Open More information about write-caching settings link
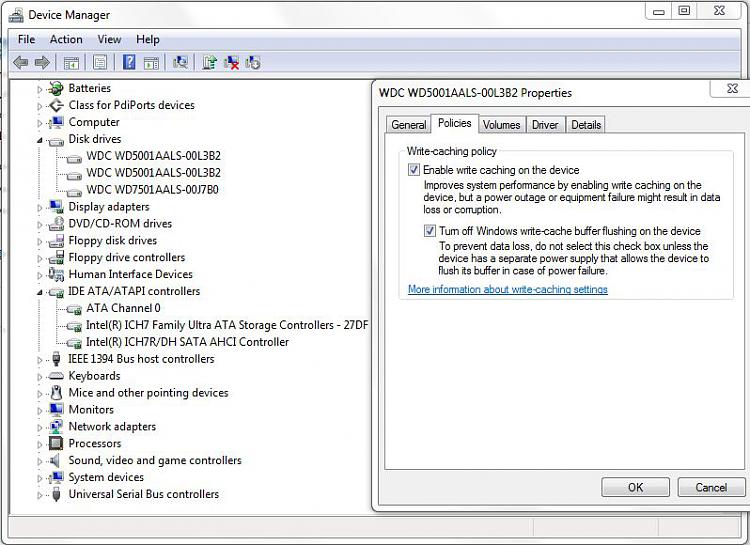Screen dimensions: 750x545 pyautogui.click(x=507, y=289)
